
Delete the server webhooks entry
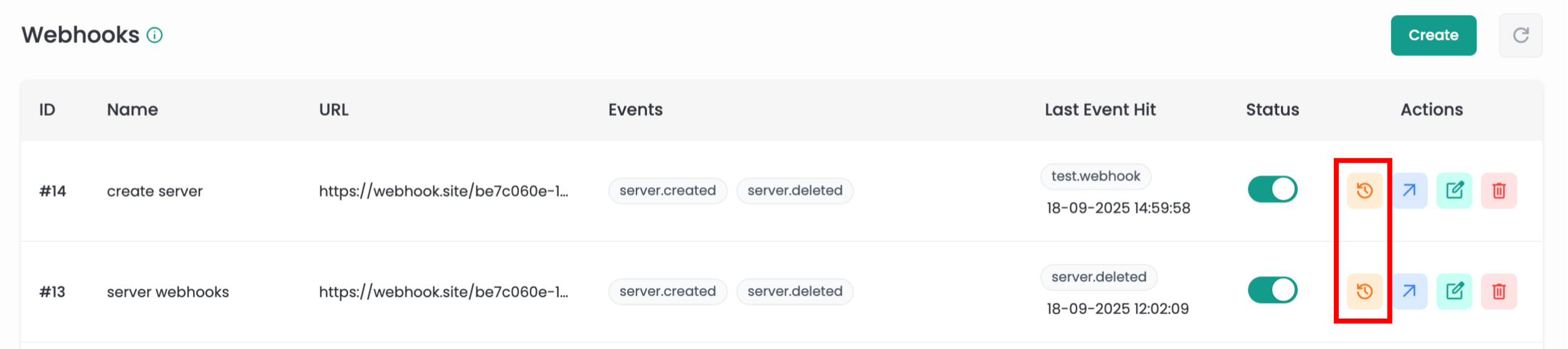[x=1499, y=292]
